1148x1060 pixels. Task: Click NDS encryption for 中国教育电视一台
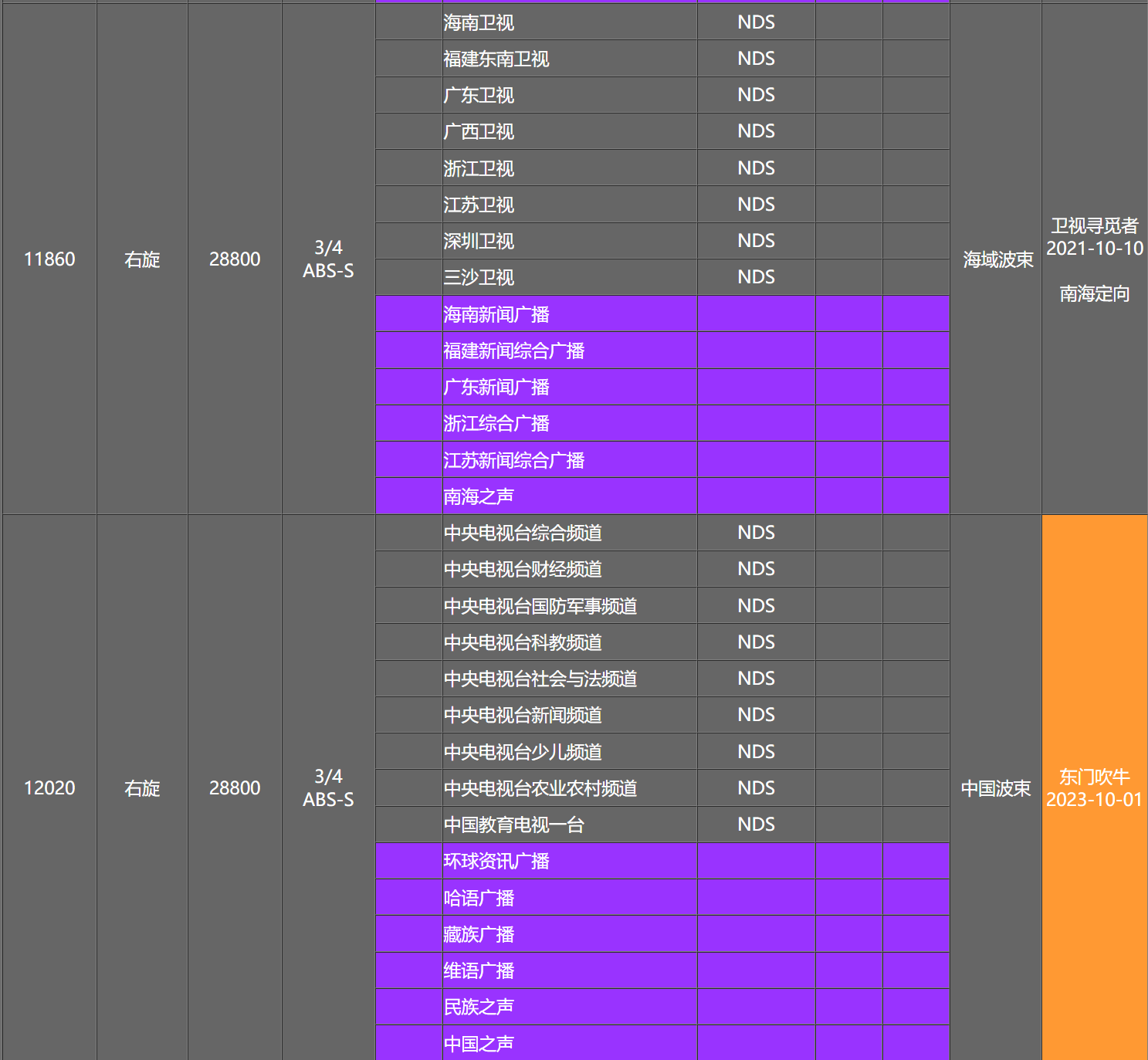click(756, 825)
